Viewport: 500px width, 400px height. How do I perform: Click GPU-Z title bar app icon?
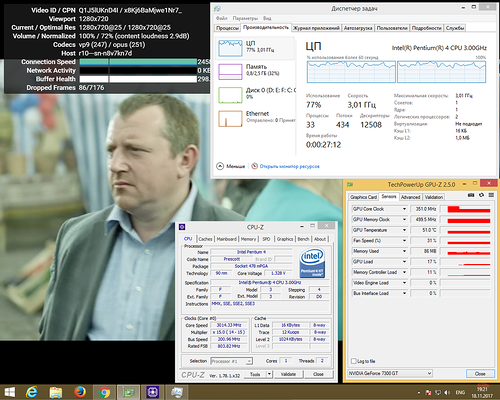pyautogui.click(x=350, y=184)
